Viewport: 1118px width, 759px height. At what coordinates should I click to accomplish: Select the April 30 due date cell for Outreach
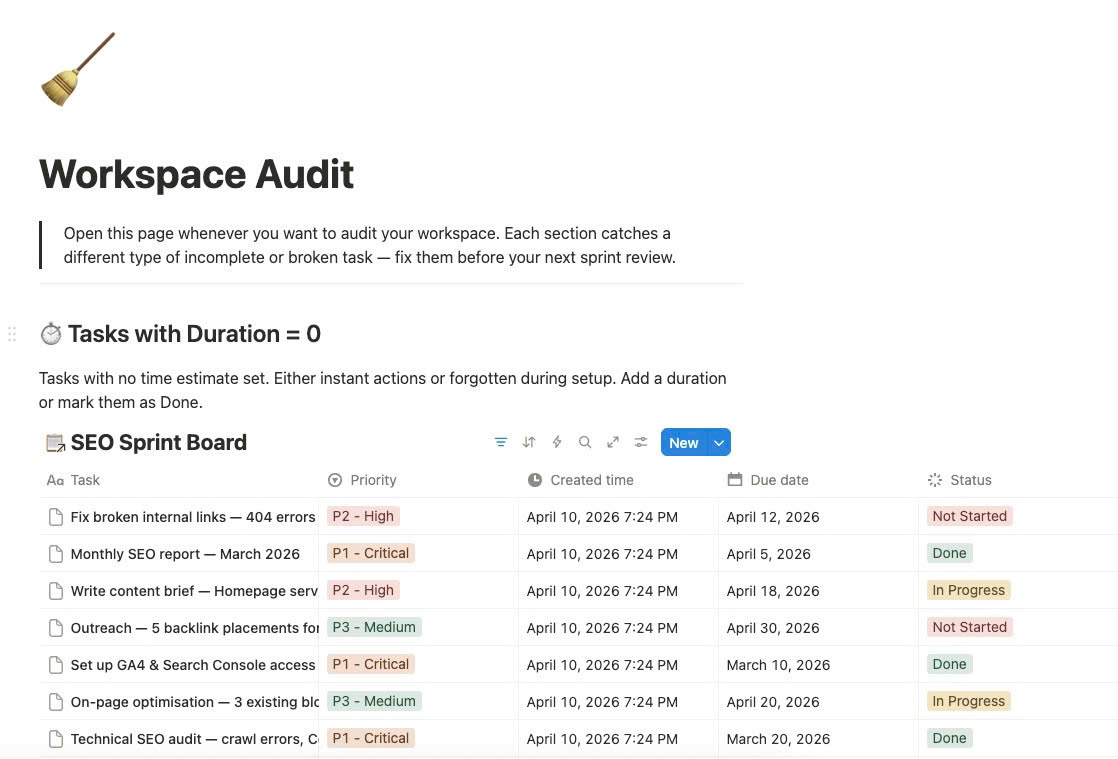772,628
